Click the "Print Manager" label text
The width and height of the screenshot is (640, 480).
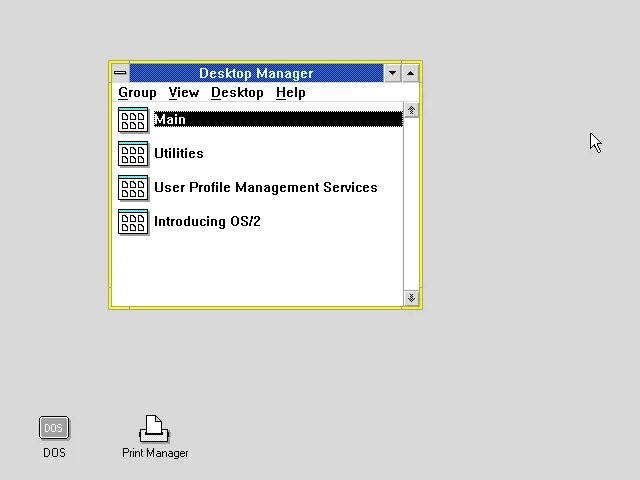click(155, 453)
